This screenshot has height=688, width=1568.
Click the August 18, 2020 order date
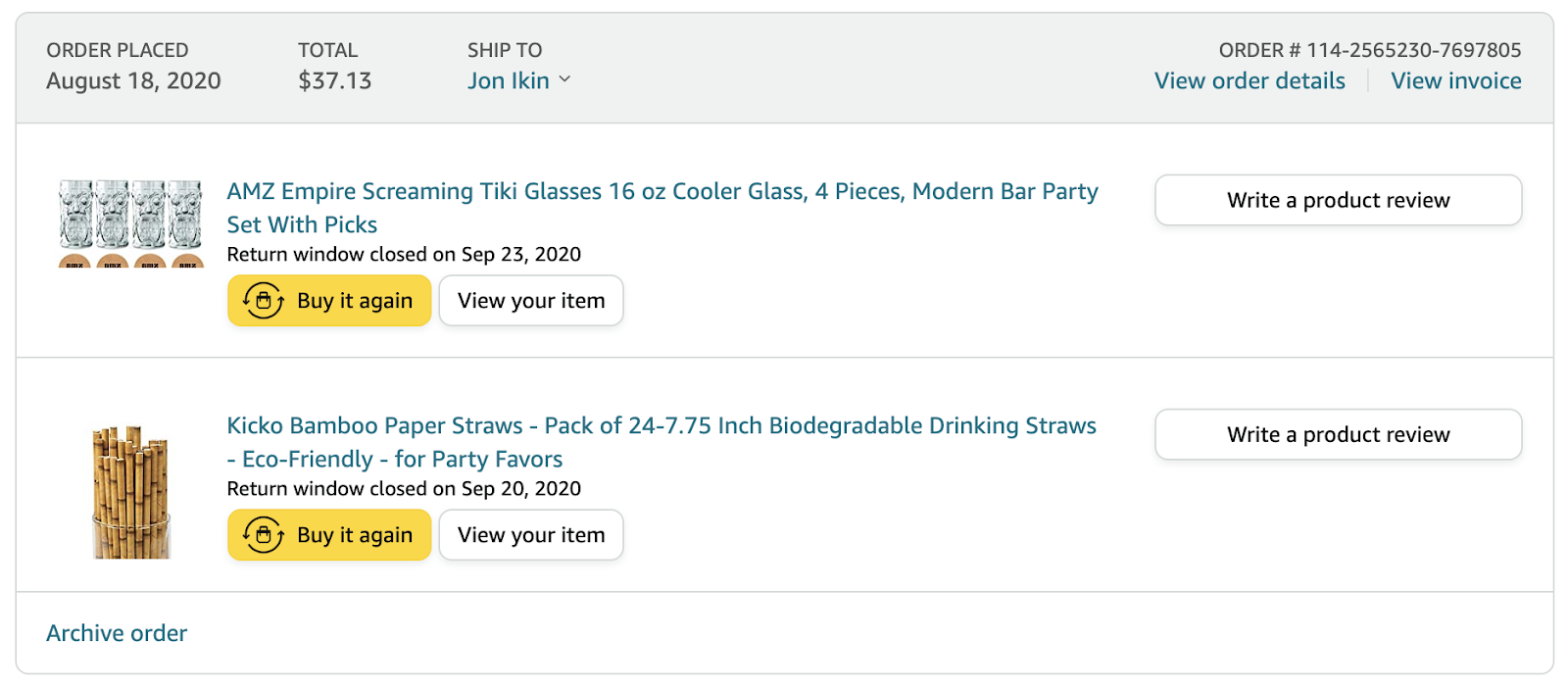(x=133, y=81)
